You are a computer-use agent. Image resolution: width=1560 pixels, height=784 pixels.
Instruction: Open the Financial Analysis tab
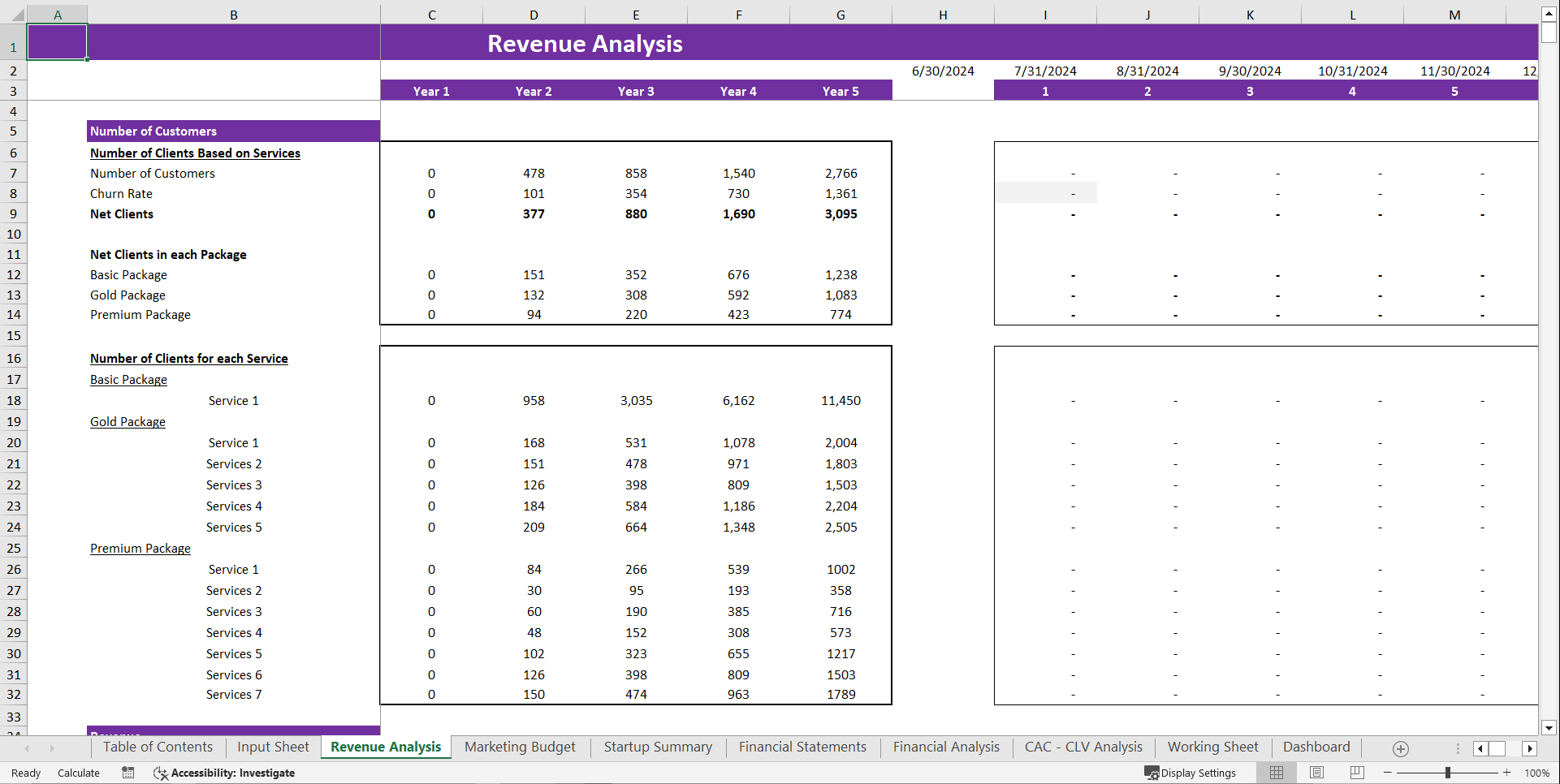946,747
